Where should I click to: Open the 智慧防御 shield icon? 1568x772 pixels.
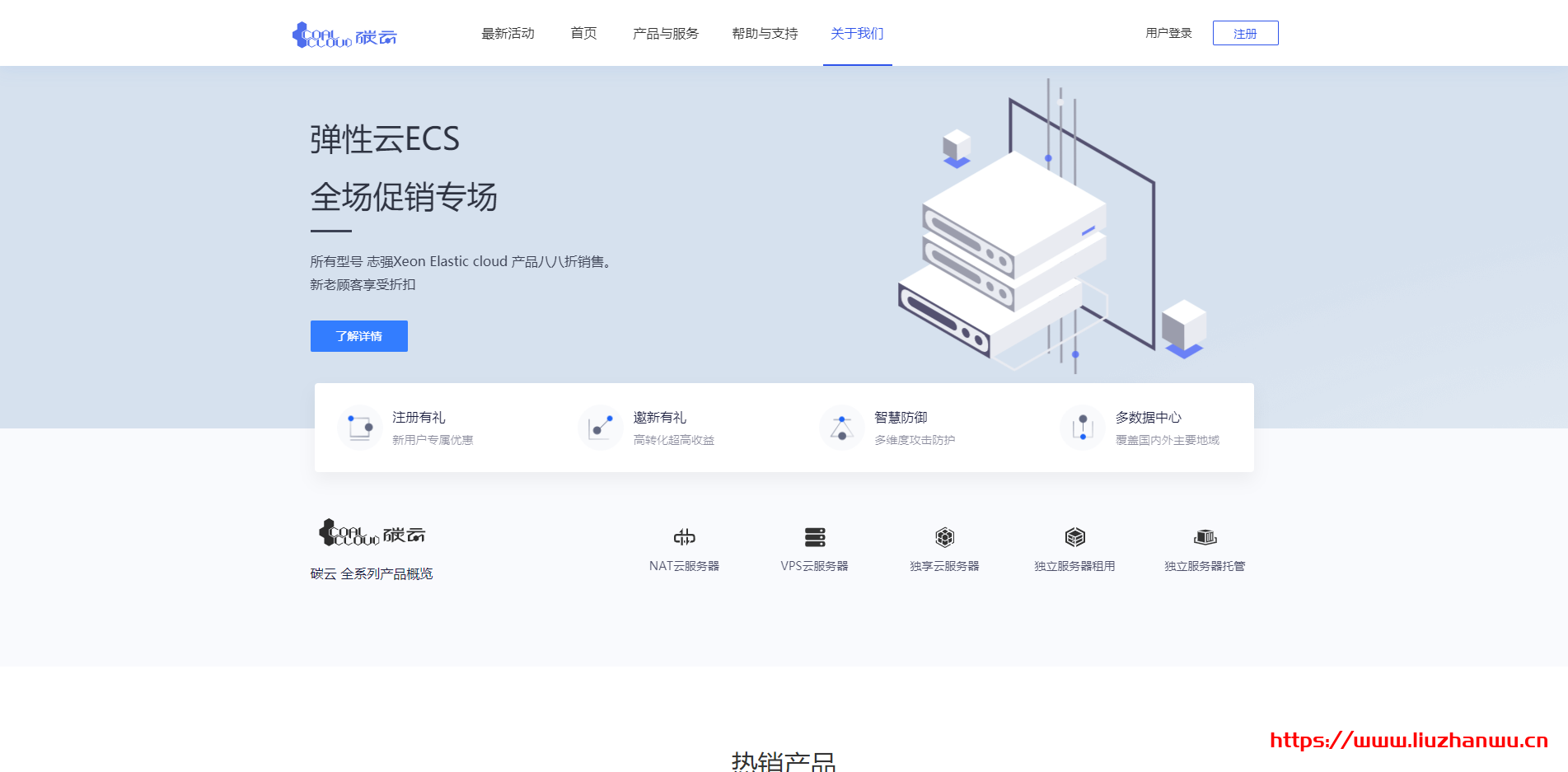840,428
